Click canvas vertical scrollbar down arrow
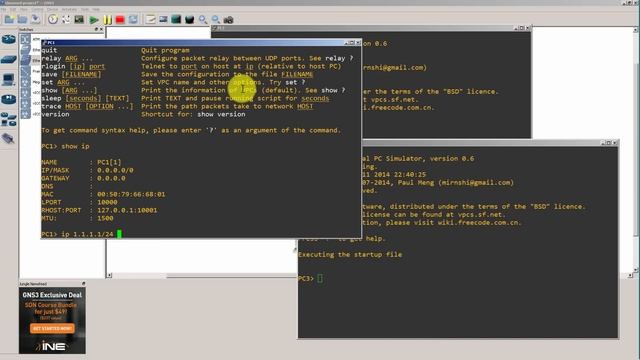This screenshot has width=640, height=360. point(636,270)
